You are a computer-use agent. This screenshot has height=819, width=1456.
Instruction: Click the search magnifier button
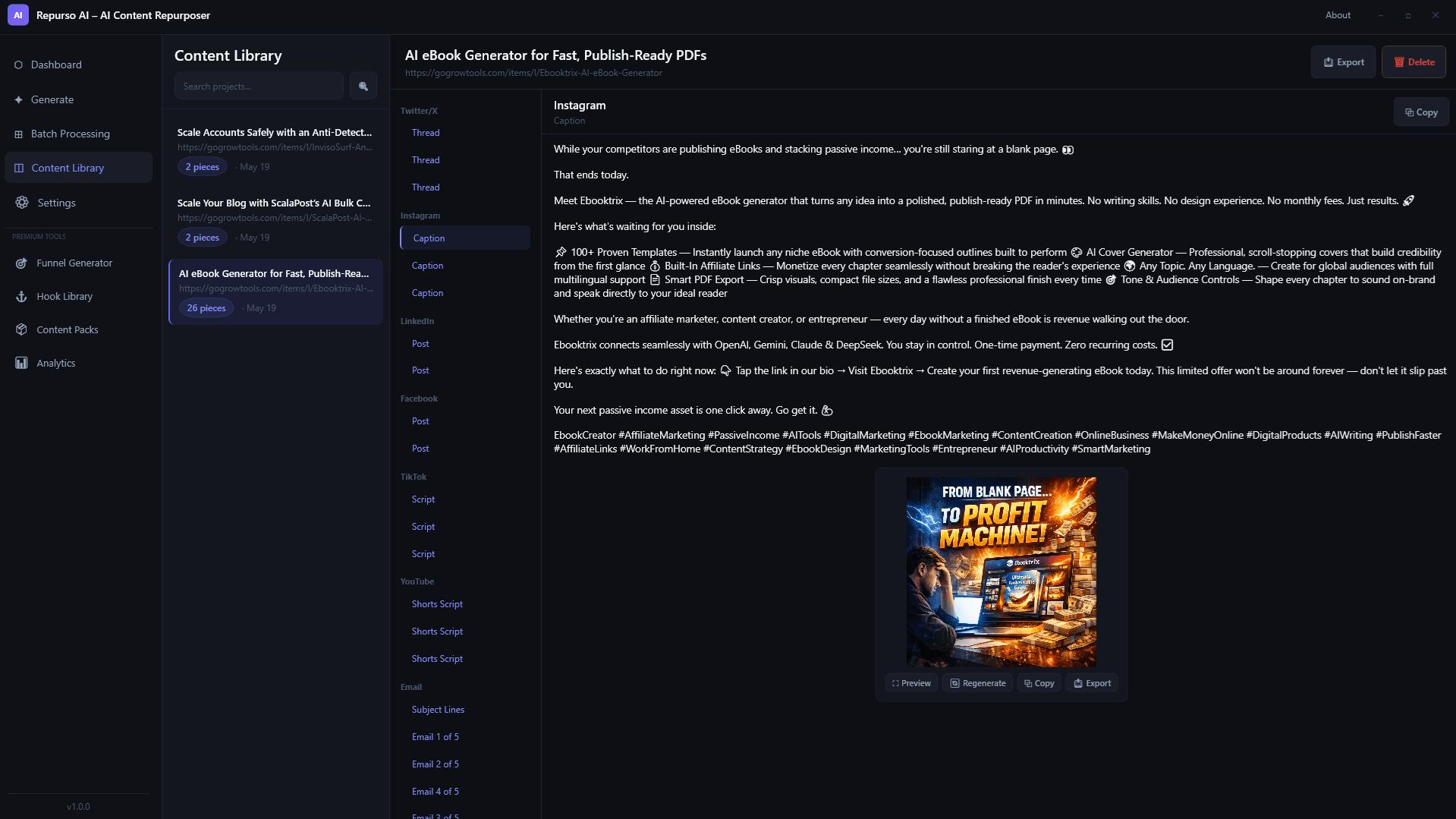tap(363, 87)
